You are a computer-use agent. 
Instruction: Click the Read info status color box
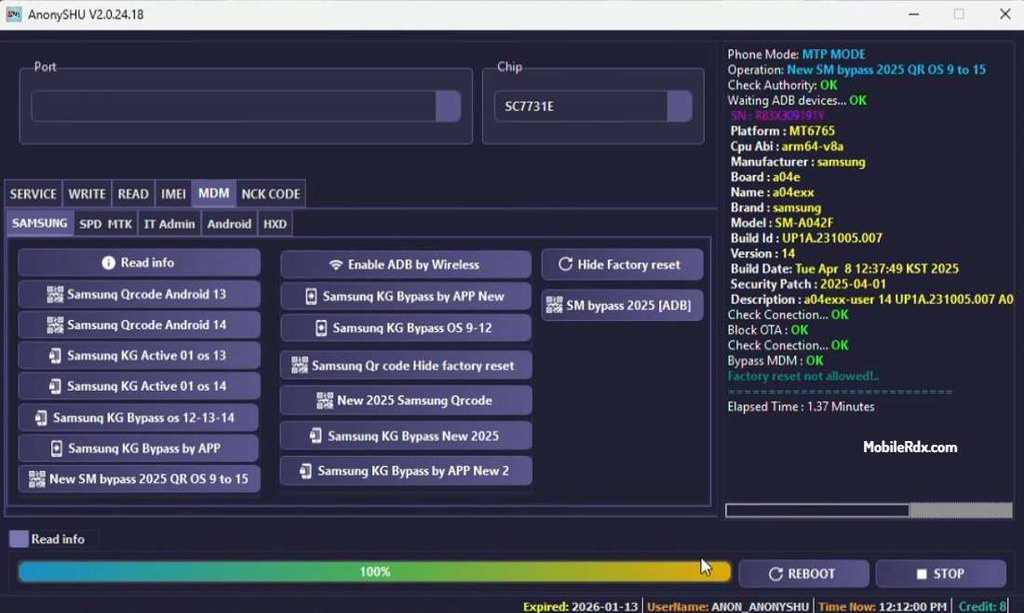tap(19, 539)
